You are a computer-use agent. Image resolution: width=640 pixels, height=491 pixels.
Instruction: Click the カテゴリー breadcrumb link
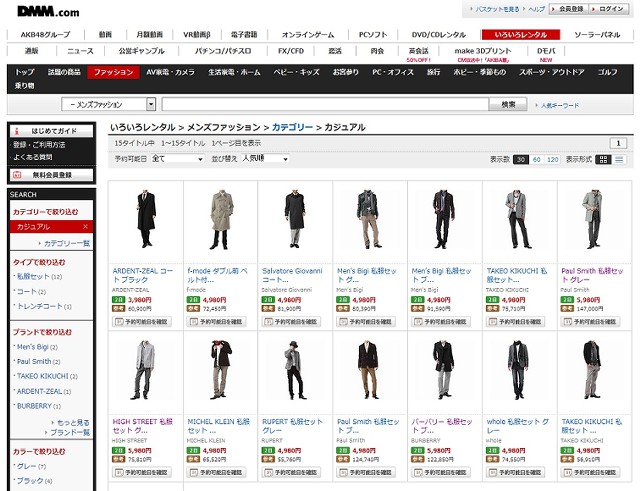pos(292,127)
